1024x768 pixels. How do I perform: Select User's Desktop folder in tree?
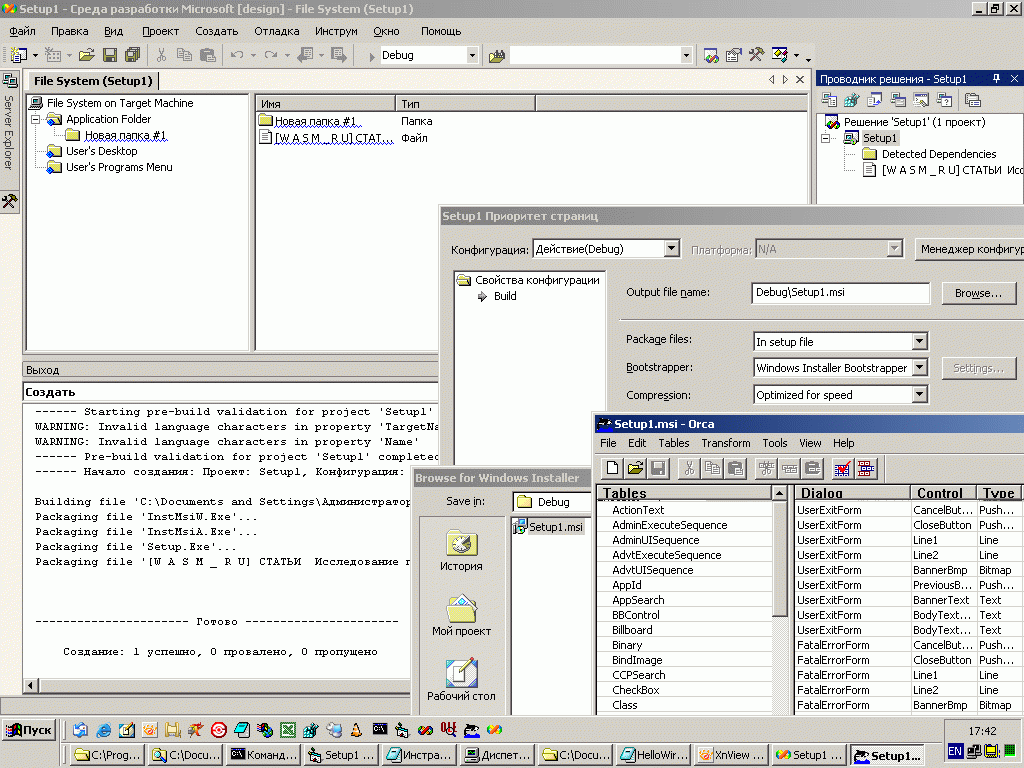click(x=101, y=151)
